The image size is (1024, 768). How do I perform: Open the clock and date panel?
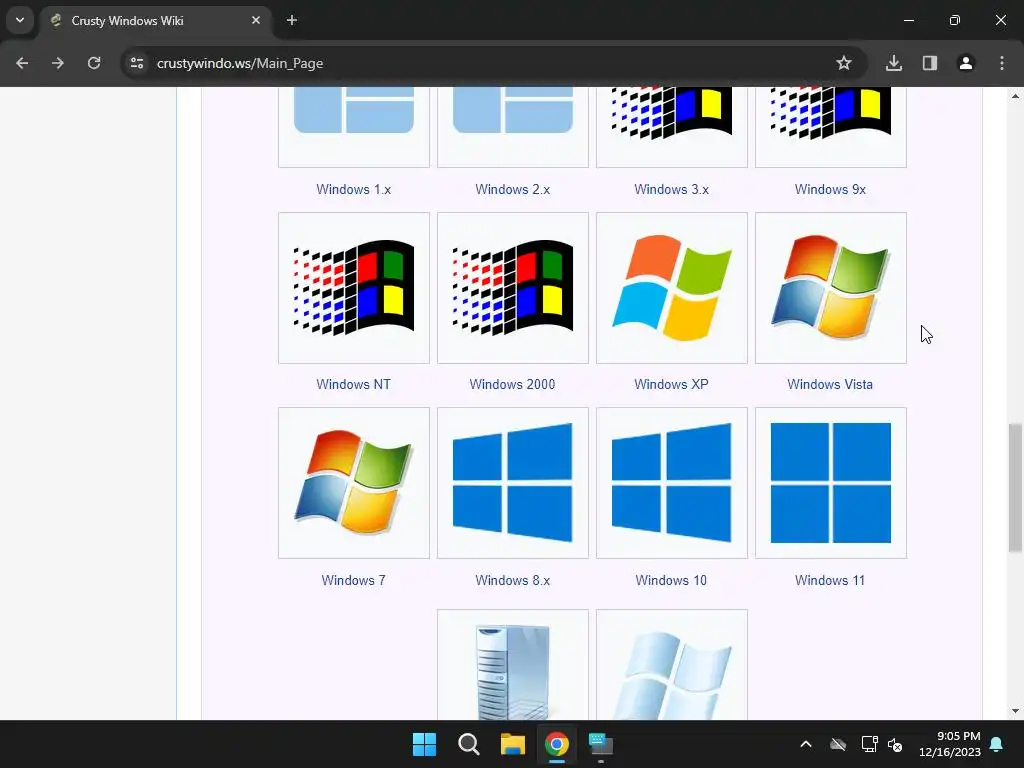(950, 744)
